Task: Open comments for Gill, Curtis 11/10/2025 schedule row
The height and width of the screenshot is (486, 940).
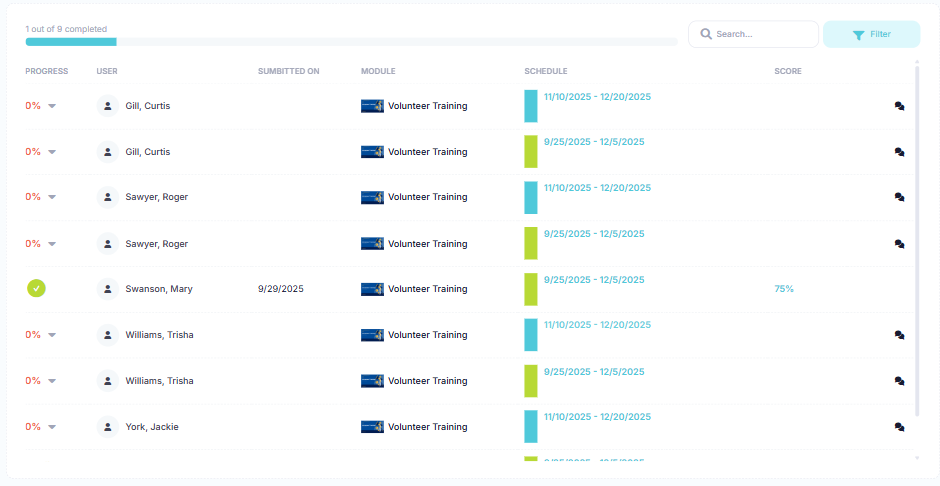Action: (899, 106)
